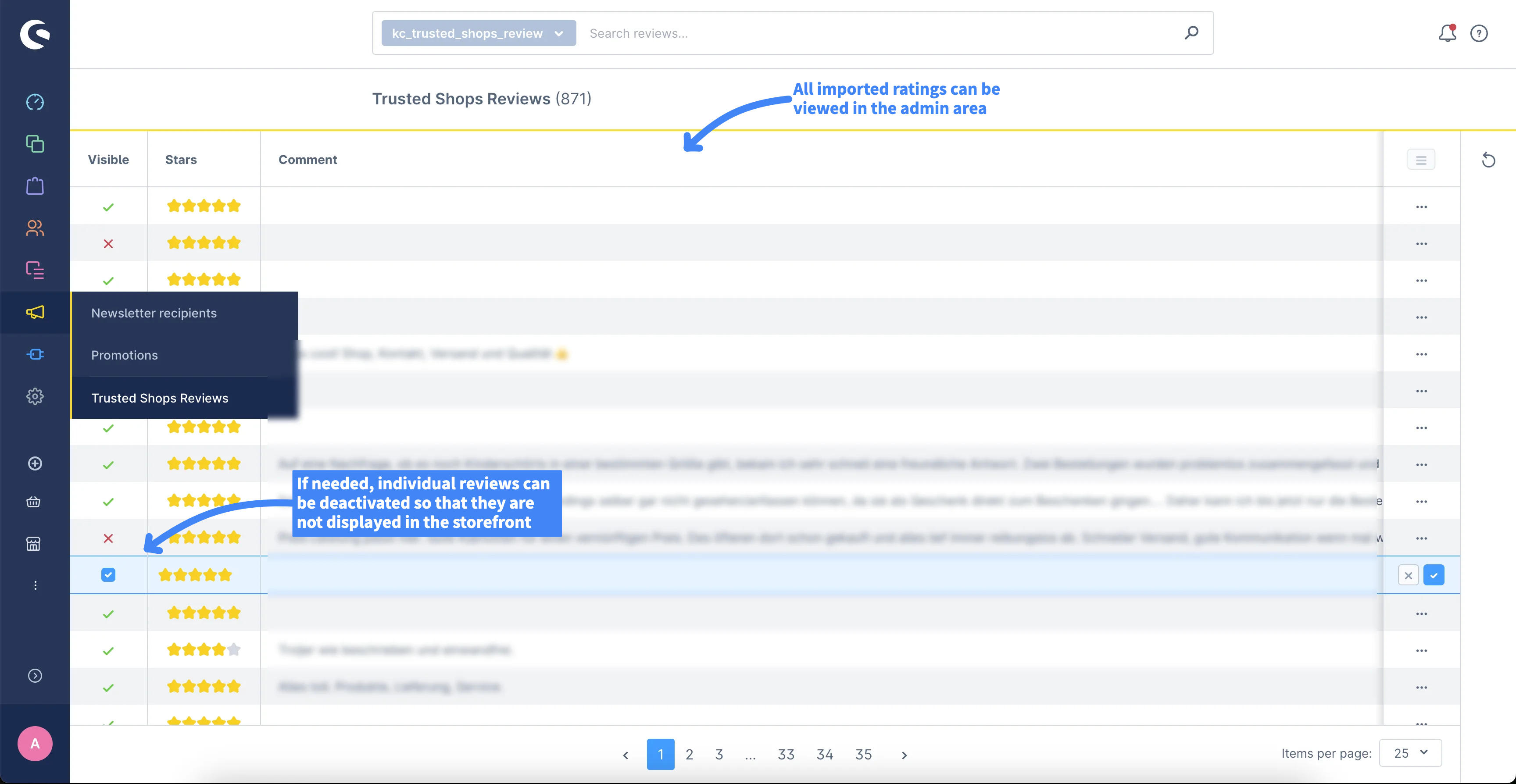The image size is (1516, 784).
Task: Click the Shopware logo in the sidebar
Action: pos(35,34)
